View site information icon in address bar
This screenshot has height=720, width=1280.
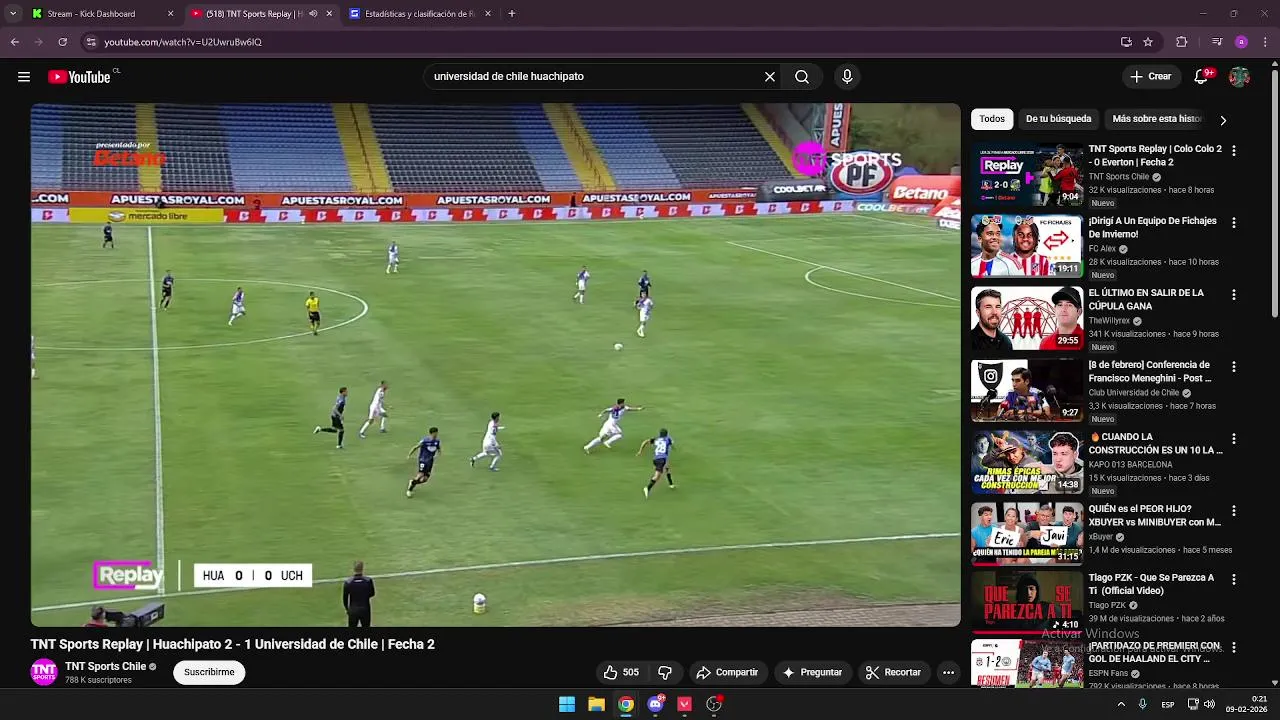pos(91,42)
